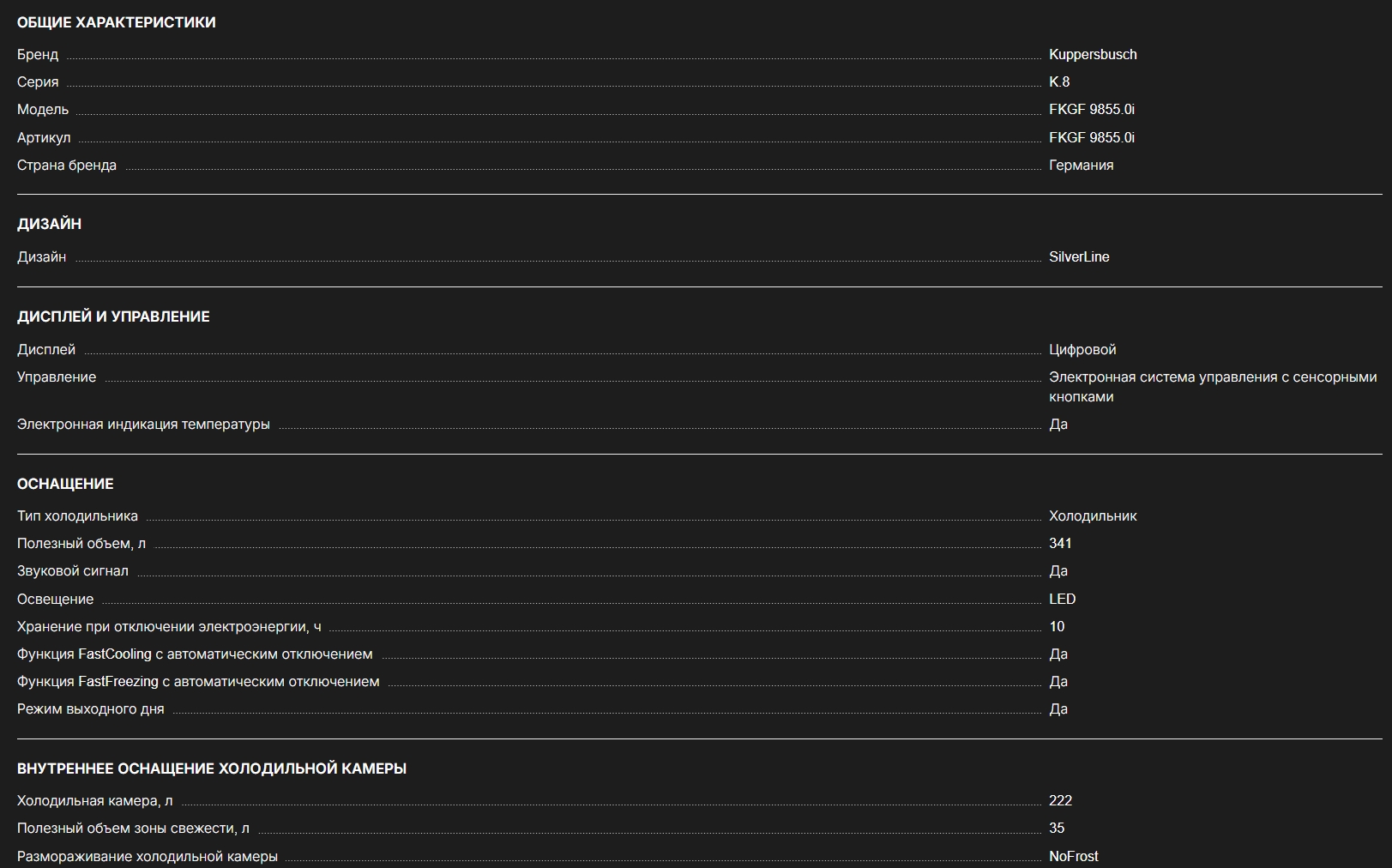Click the Артикул row label
1392x868 pixels.
[44, 137]
